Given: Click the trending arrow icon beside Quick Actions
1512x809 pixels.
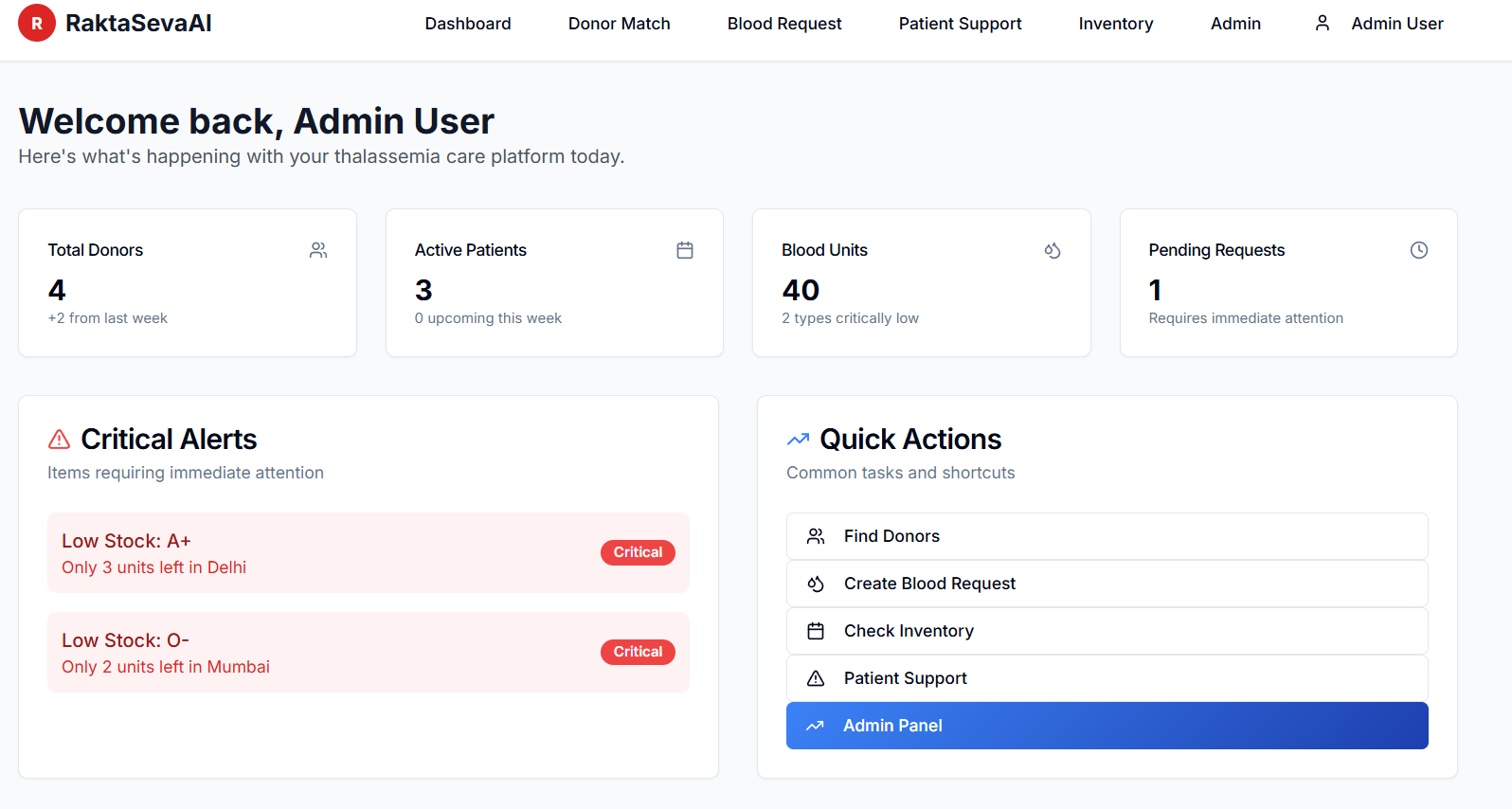Looking at the screenshot, I should pos(798,440).
